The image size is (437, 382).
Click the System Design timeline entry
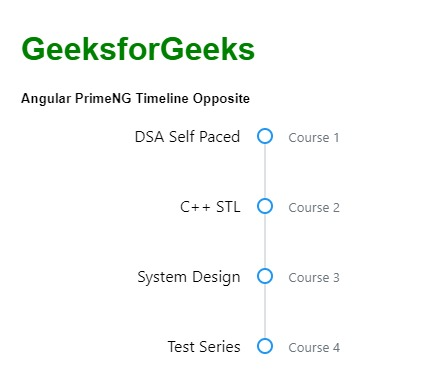(x=189, y=278)
